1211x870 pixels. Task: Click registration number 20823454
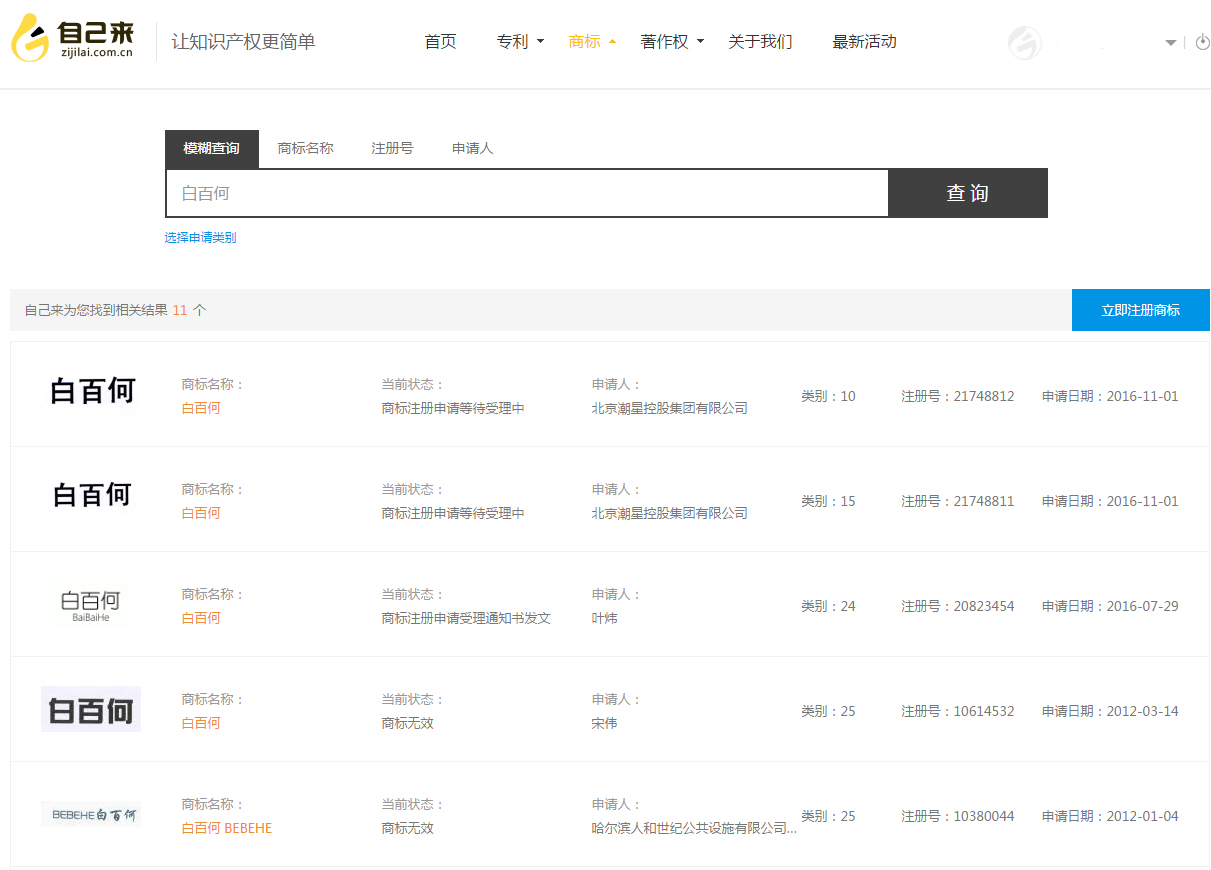[x=984, y=606]
